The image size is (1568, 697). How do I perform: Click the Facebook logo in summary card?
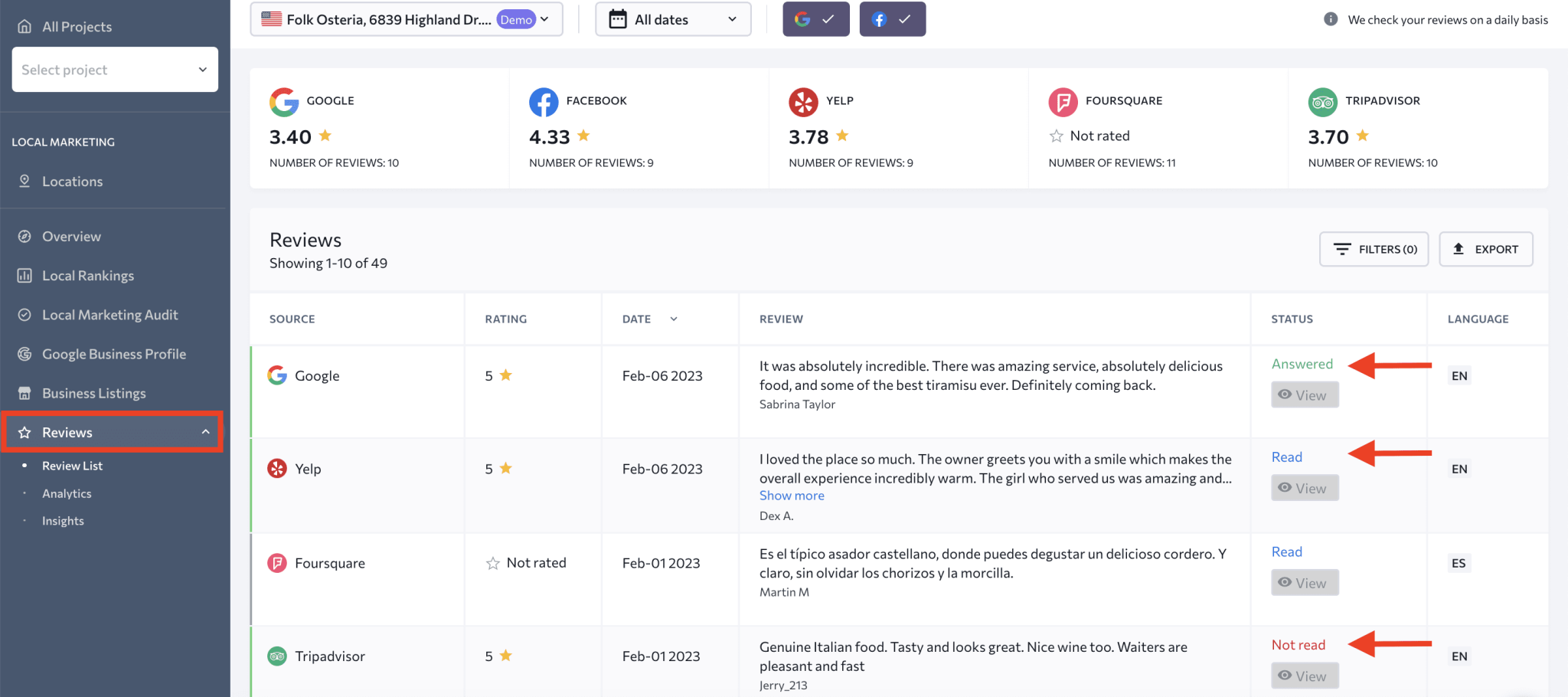coord(544,102)
